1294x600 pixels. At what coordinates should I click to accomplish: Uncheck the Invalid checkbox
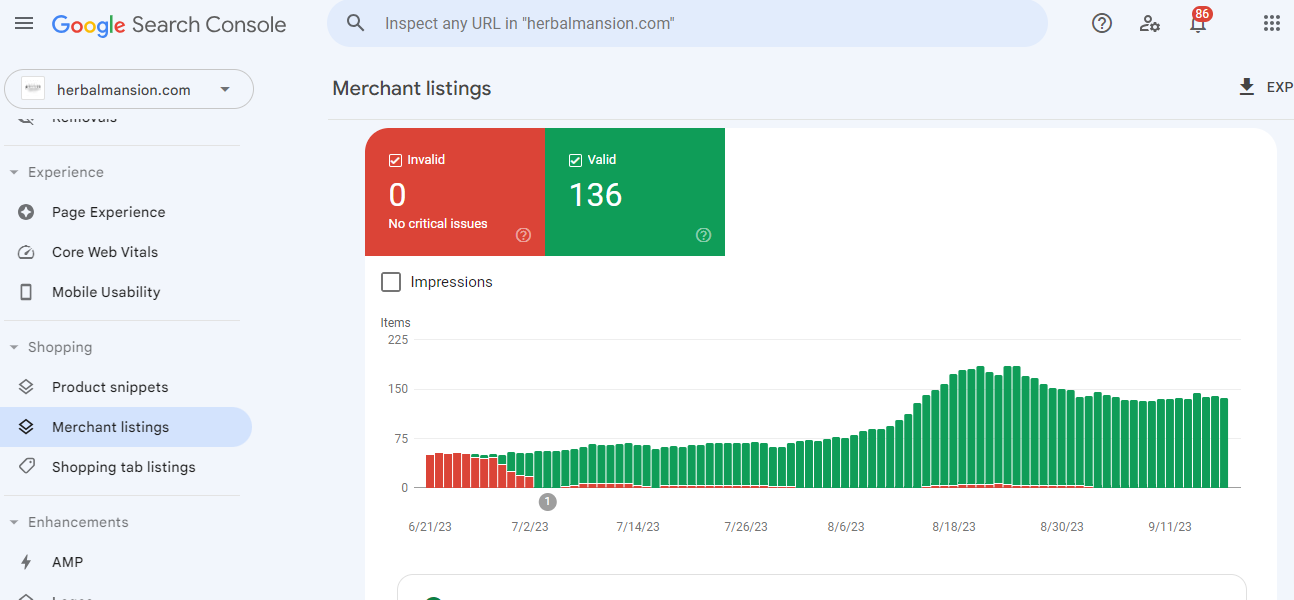pyautogui.click(x=395, y=160)
